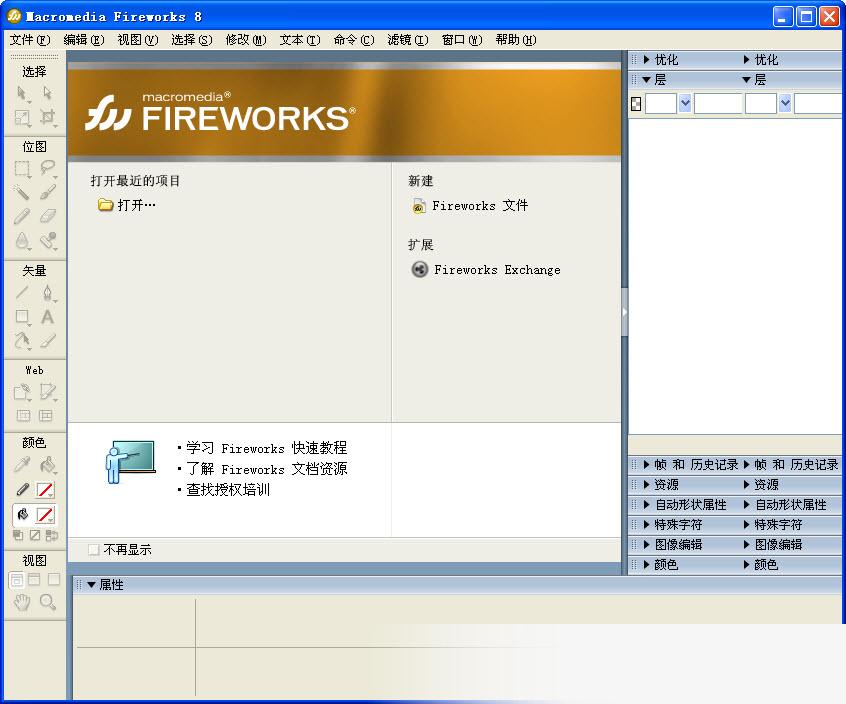The image size is (846, 704).
Task: Open the 视图(V) menu
Action: [138, 40]
